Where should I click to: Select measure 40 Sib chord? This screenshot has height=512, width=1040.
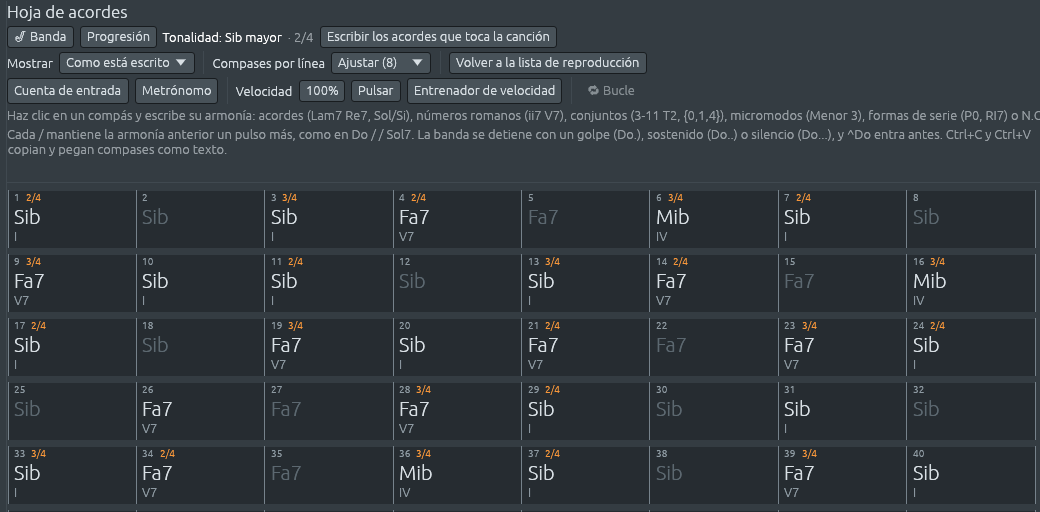coord(970,476)
